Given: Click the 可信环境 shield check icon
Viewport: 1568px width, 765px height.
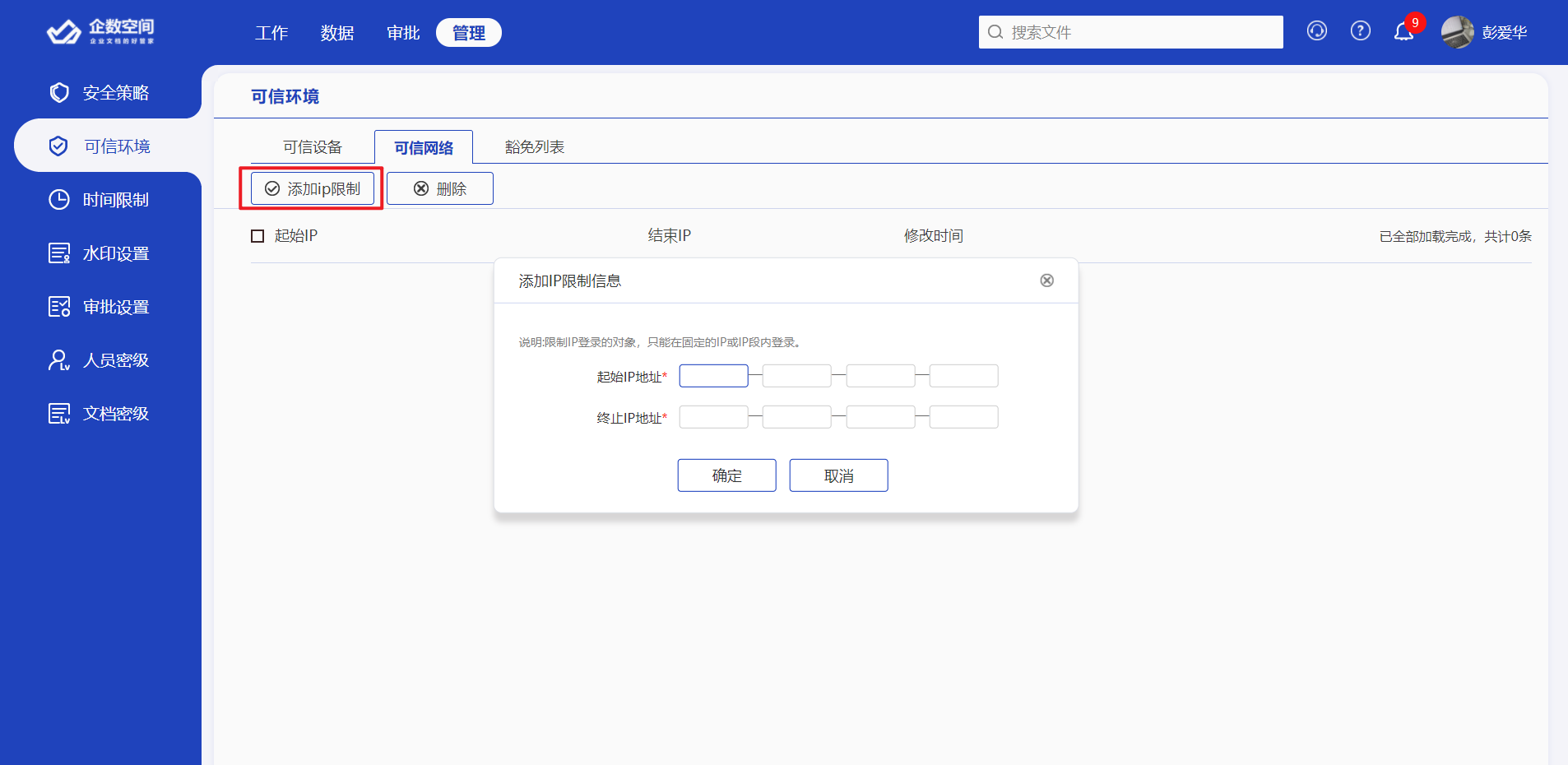Looking at the screenshot, I should [58, 146].
